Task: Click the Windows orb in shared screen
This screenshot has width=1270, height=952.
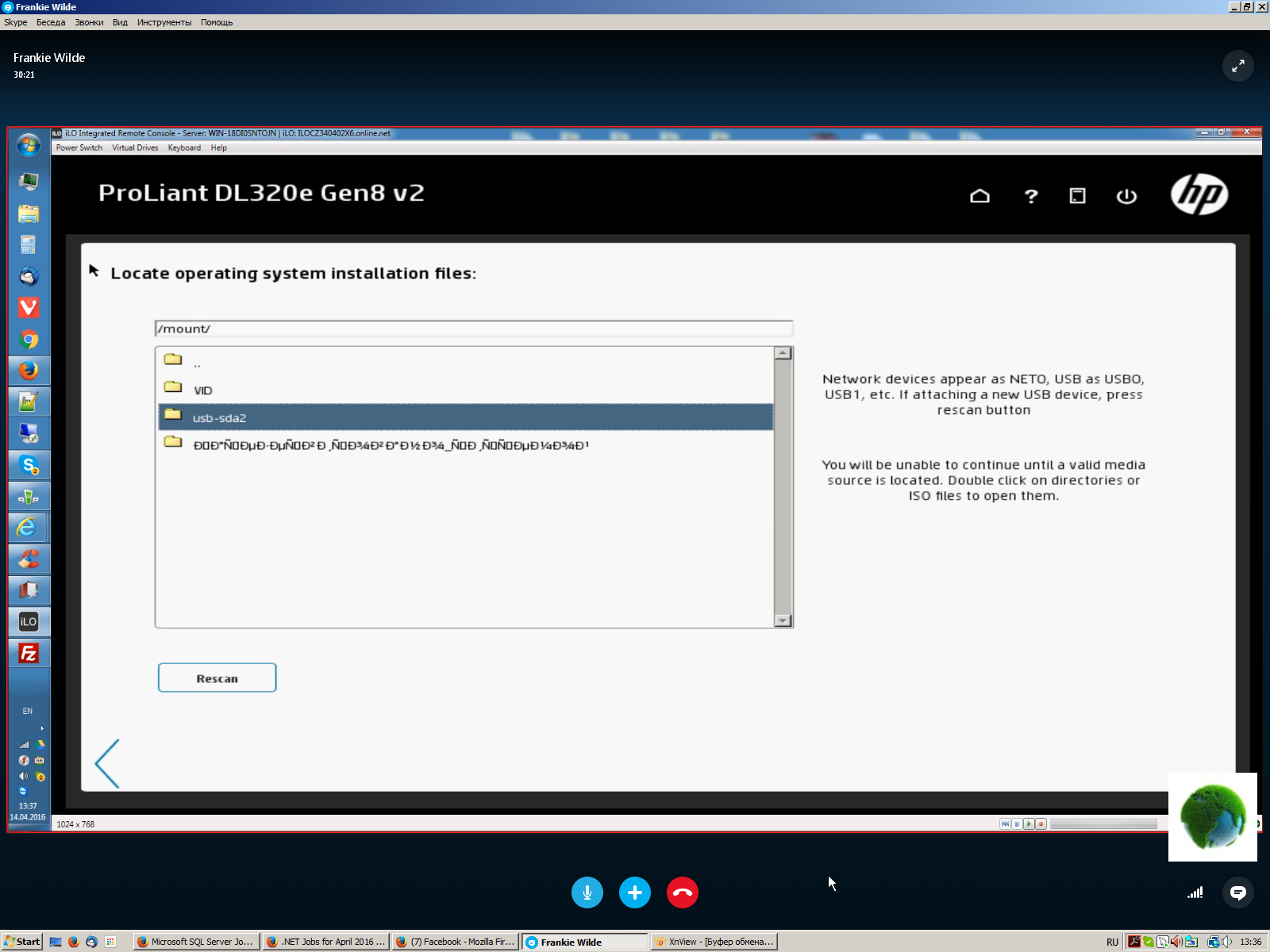Action: coord(29,145)
